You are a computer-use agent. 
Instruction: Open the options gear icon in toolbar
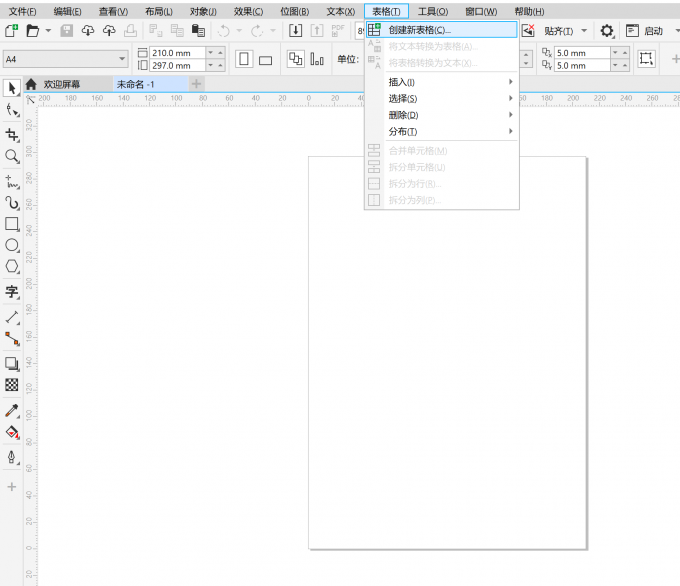click(x=606, y=31)
